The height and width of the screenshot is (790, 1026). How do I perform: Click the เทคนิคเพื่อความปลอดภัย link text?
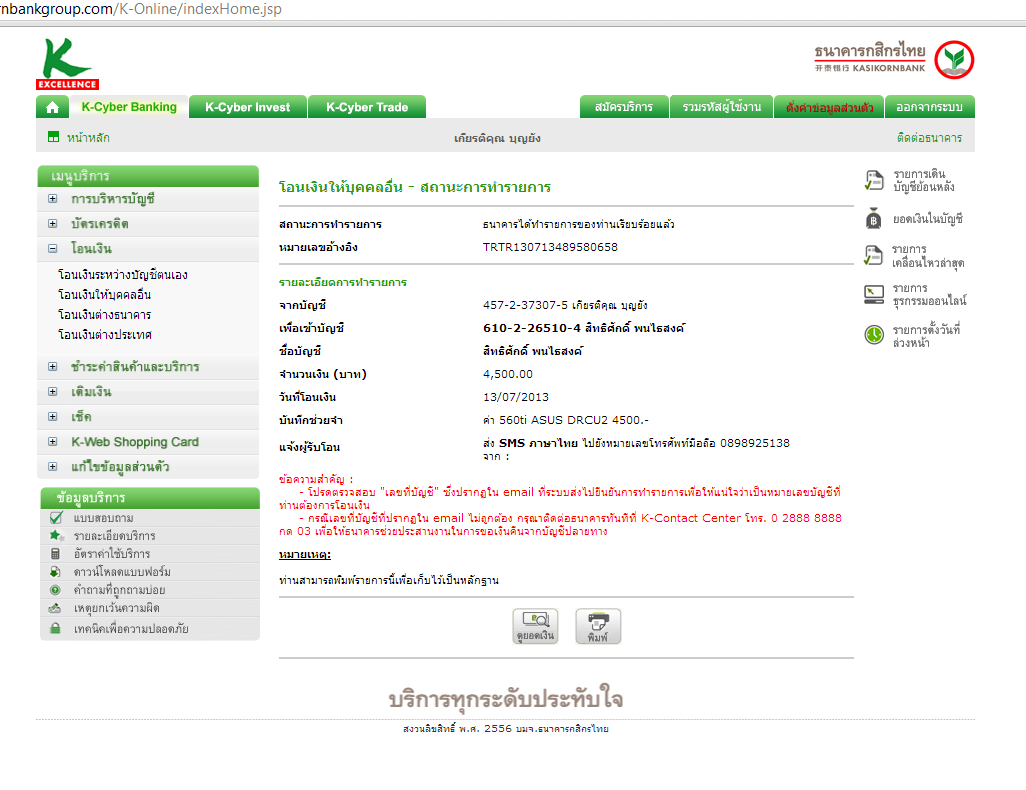coord(131,628)
